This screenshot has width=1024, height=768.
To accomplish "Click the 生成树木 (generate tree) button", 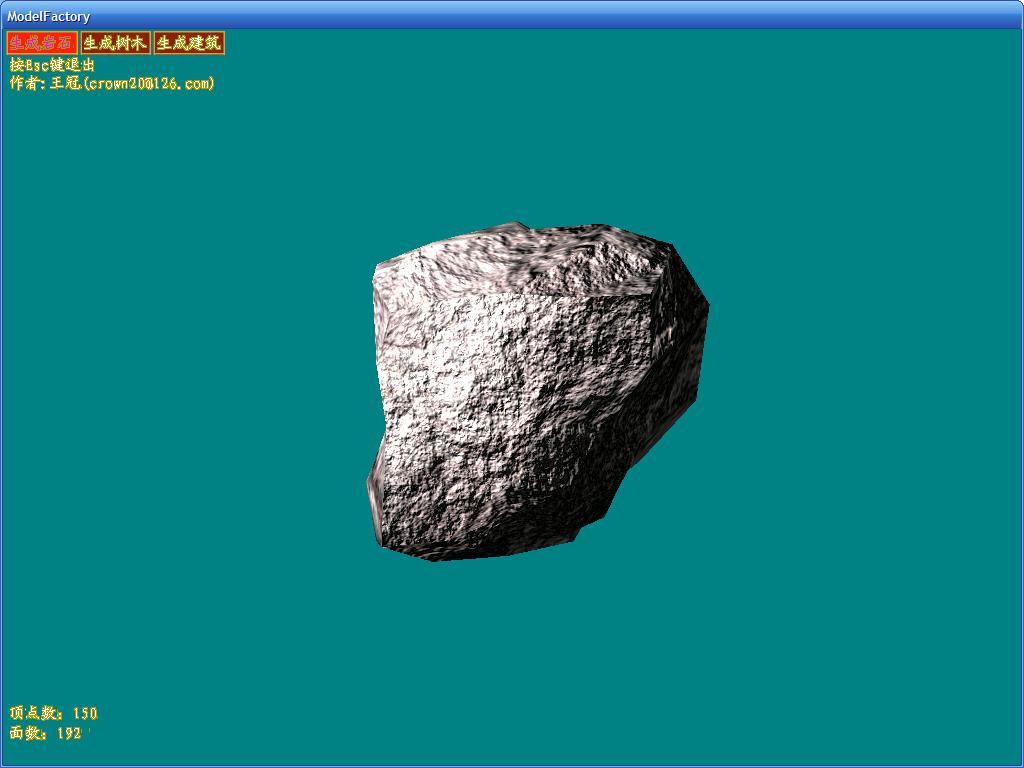I will [x=116, y=43].
